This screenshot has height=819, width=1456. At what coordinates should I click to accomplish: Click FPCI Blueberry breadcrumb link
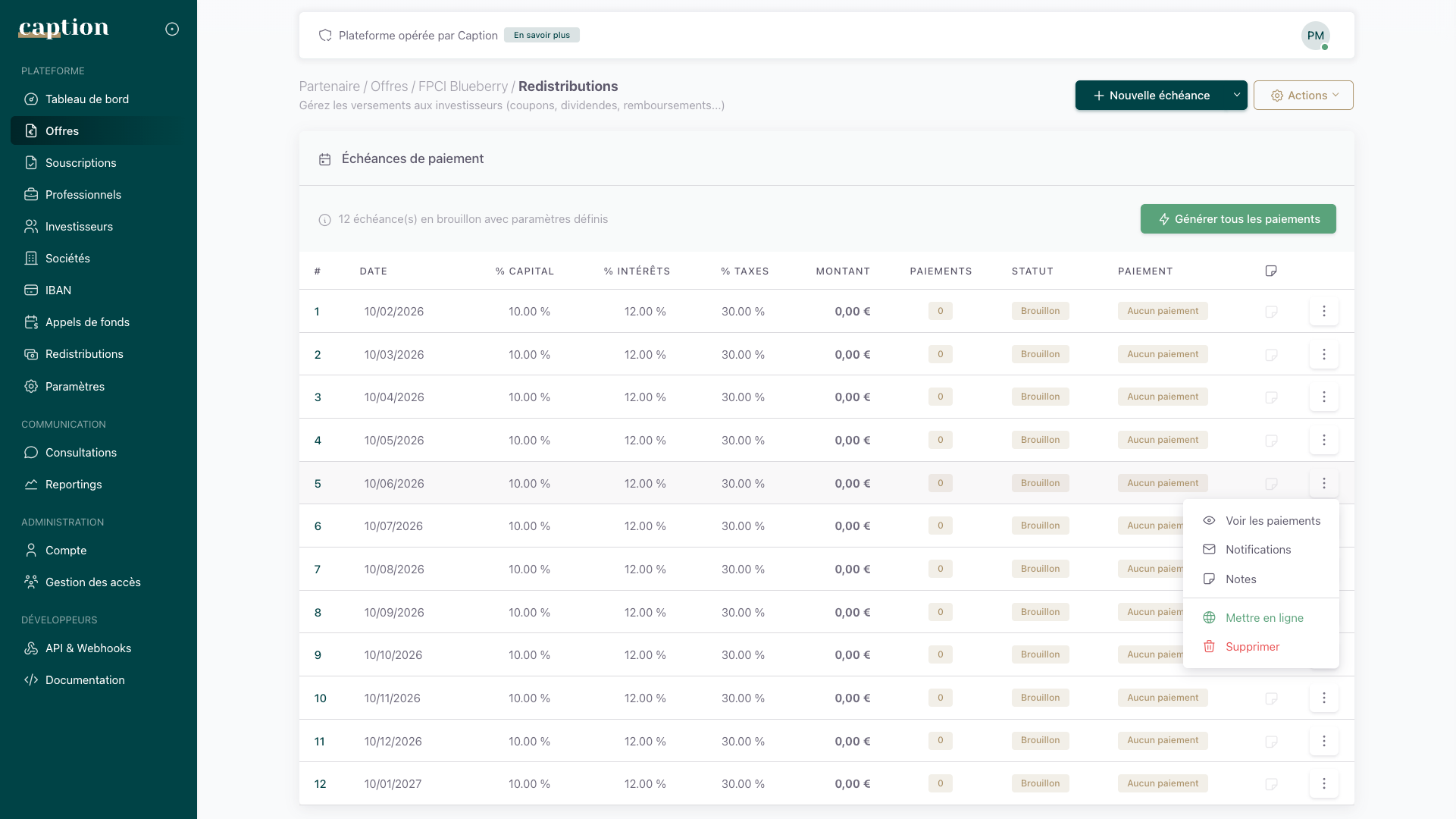click(x=462, y=86)
